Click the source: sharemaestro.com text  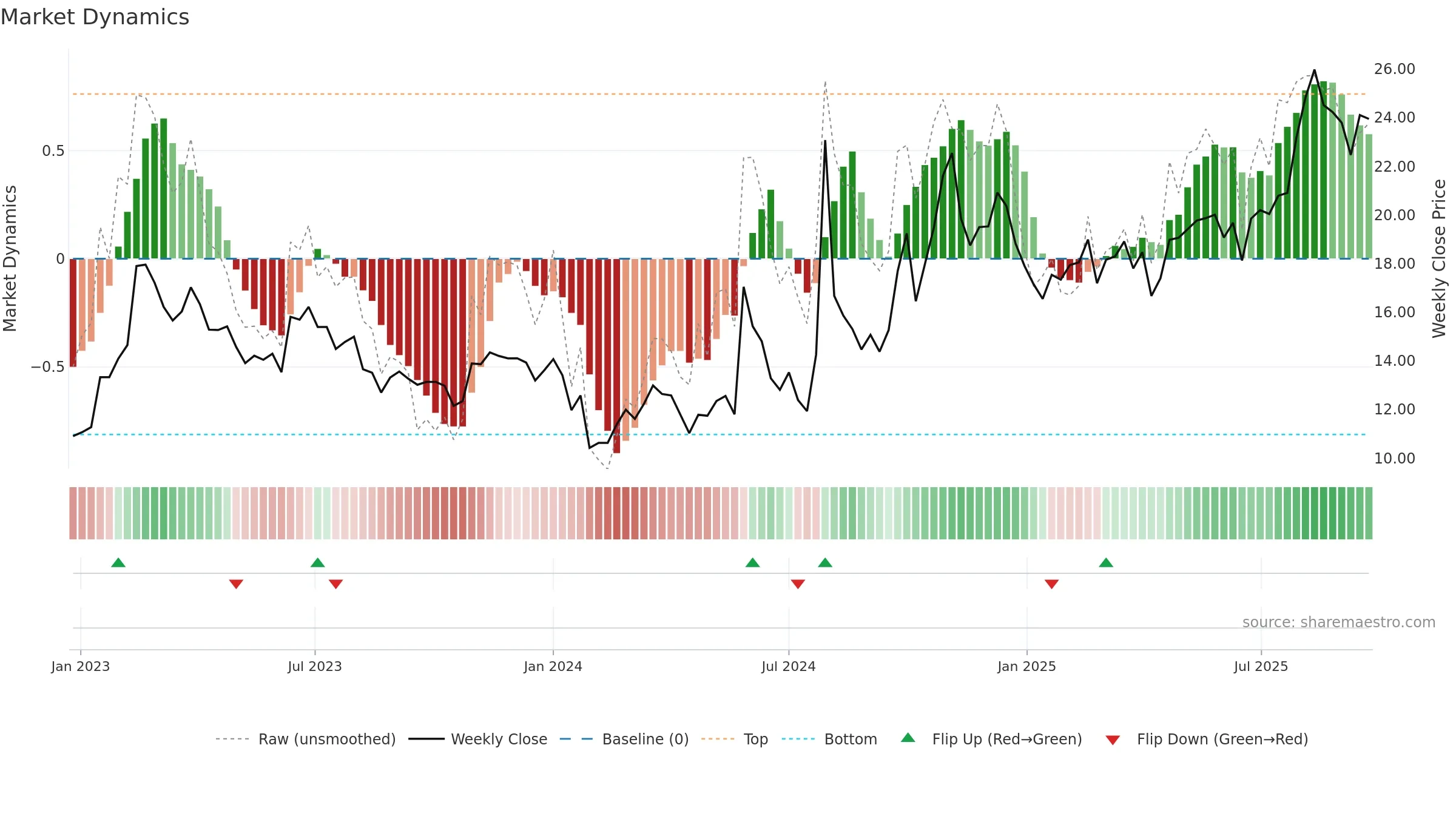tap(1338, 622)
